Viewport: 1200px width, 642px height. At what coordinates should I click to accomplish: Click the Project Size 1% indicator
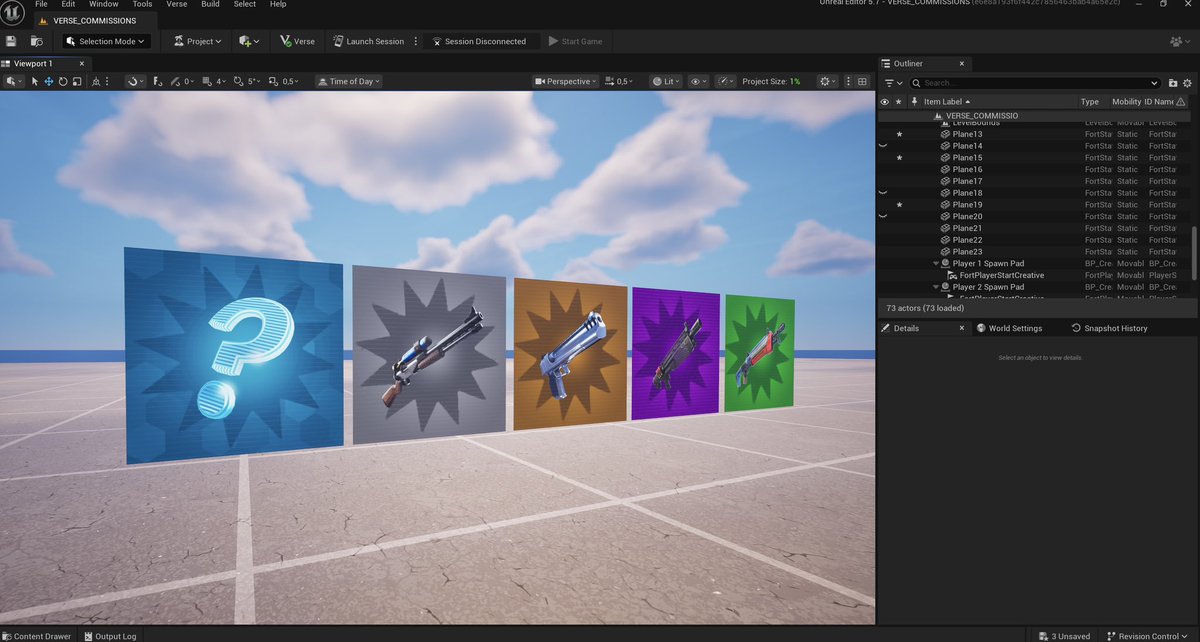click(771, 81)
